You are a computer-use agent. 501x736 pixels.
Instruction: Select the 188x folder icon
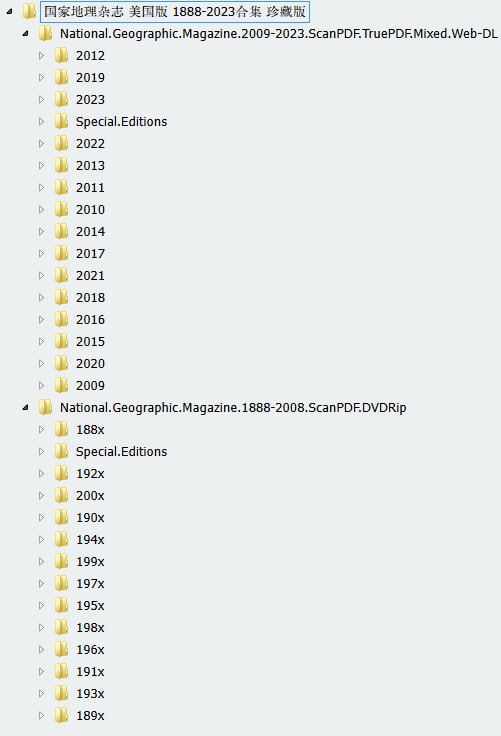[x=61, y=429]
